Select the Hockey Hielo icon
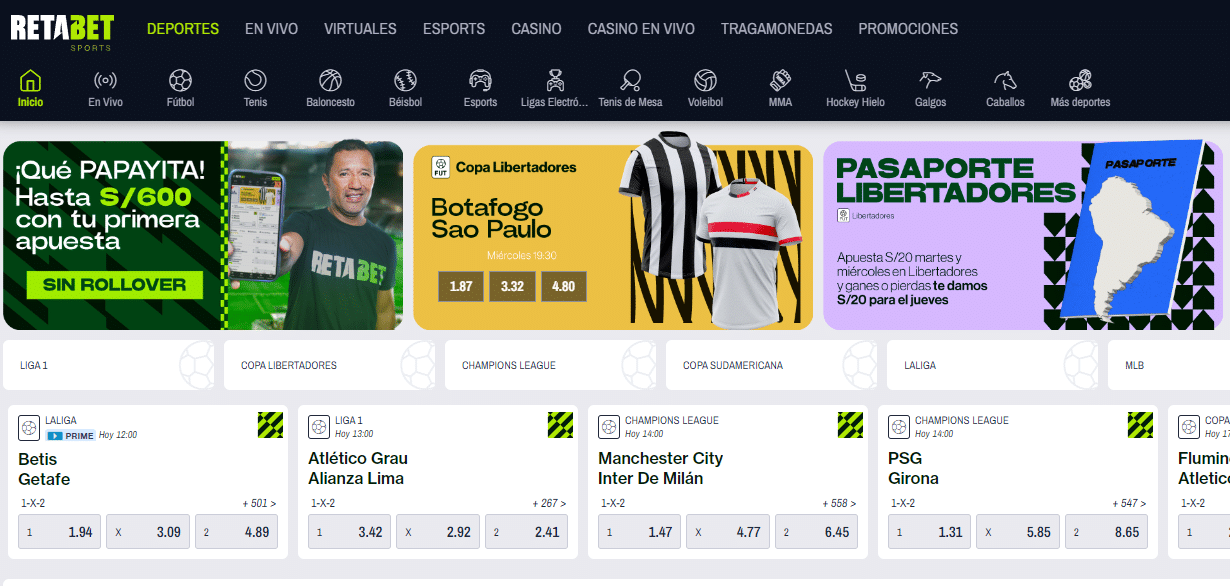This screenshot has height=586, width=1230. (x=855, y=80)
